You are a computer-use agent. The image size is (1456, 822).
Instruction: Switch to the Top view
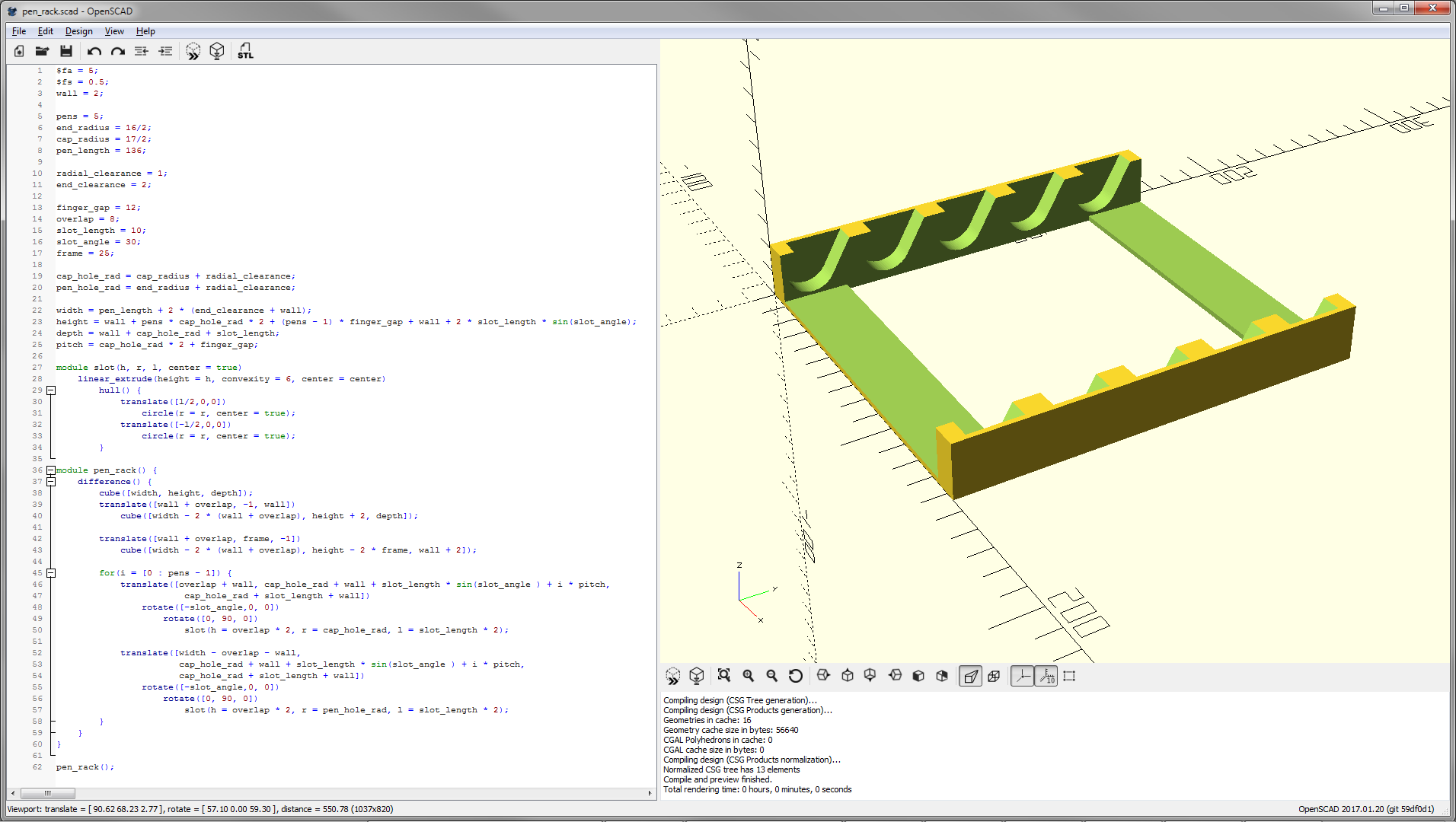(x=848, y=676)
